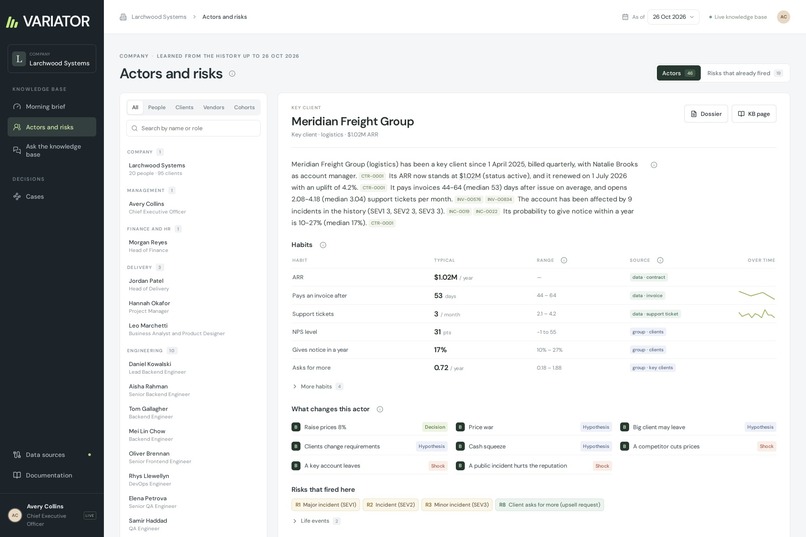Open the AC user avatar in header
The width and height of the screenshot is (806, 537).
[x=783, y=17]
